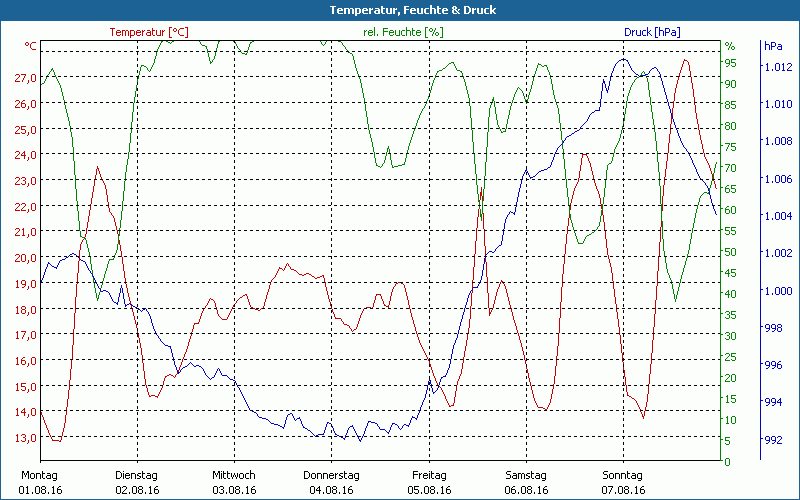
Task: Click the 992 pressure axis value
Action: point(773,439)
